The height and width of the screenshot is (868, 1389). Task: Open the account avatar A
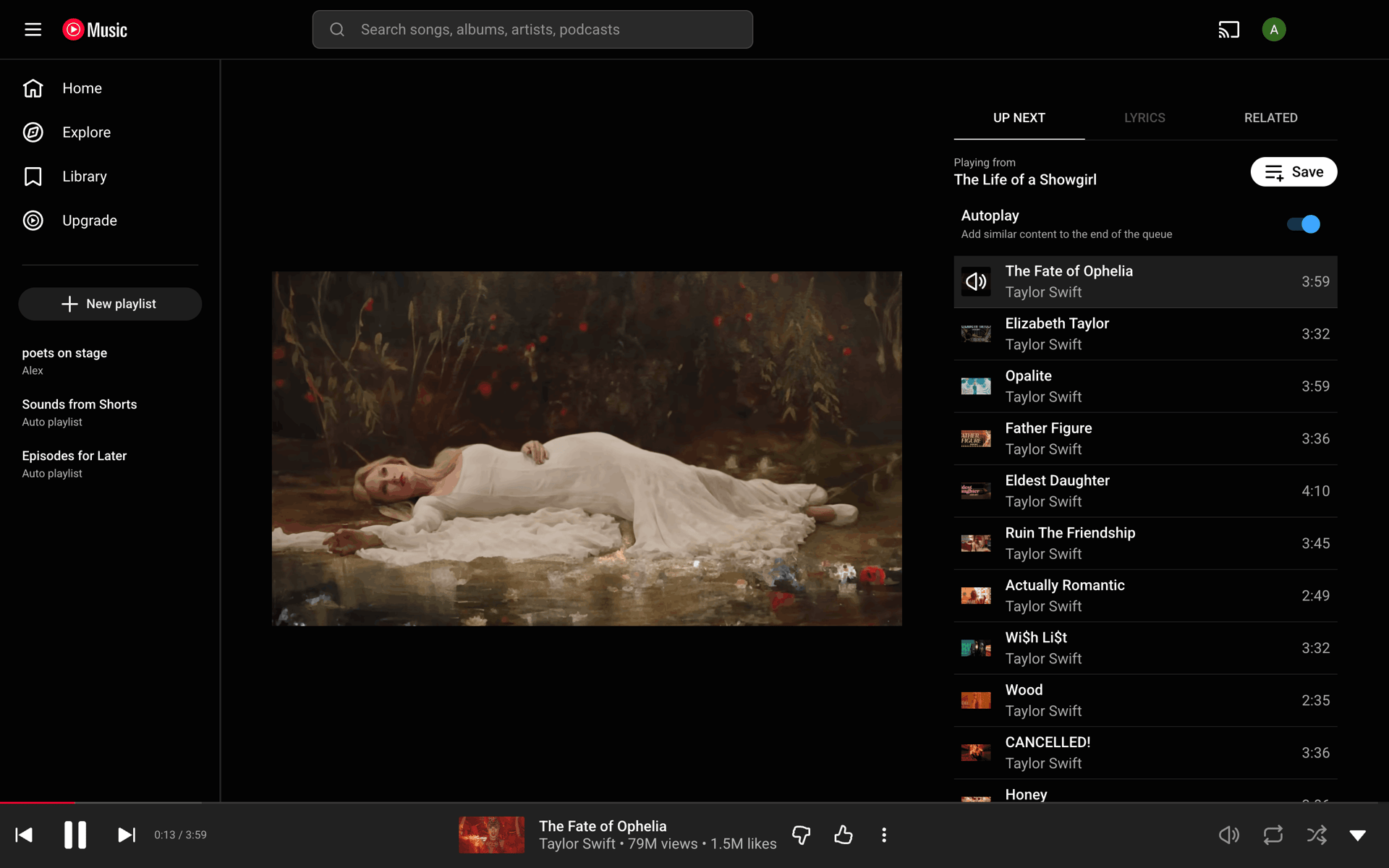(1273, 30)
